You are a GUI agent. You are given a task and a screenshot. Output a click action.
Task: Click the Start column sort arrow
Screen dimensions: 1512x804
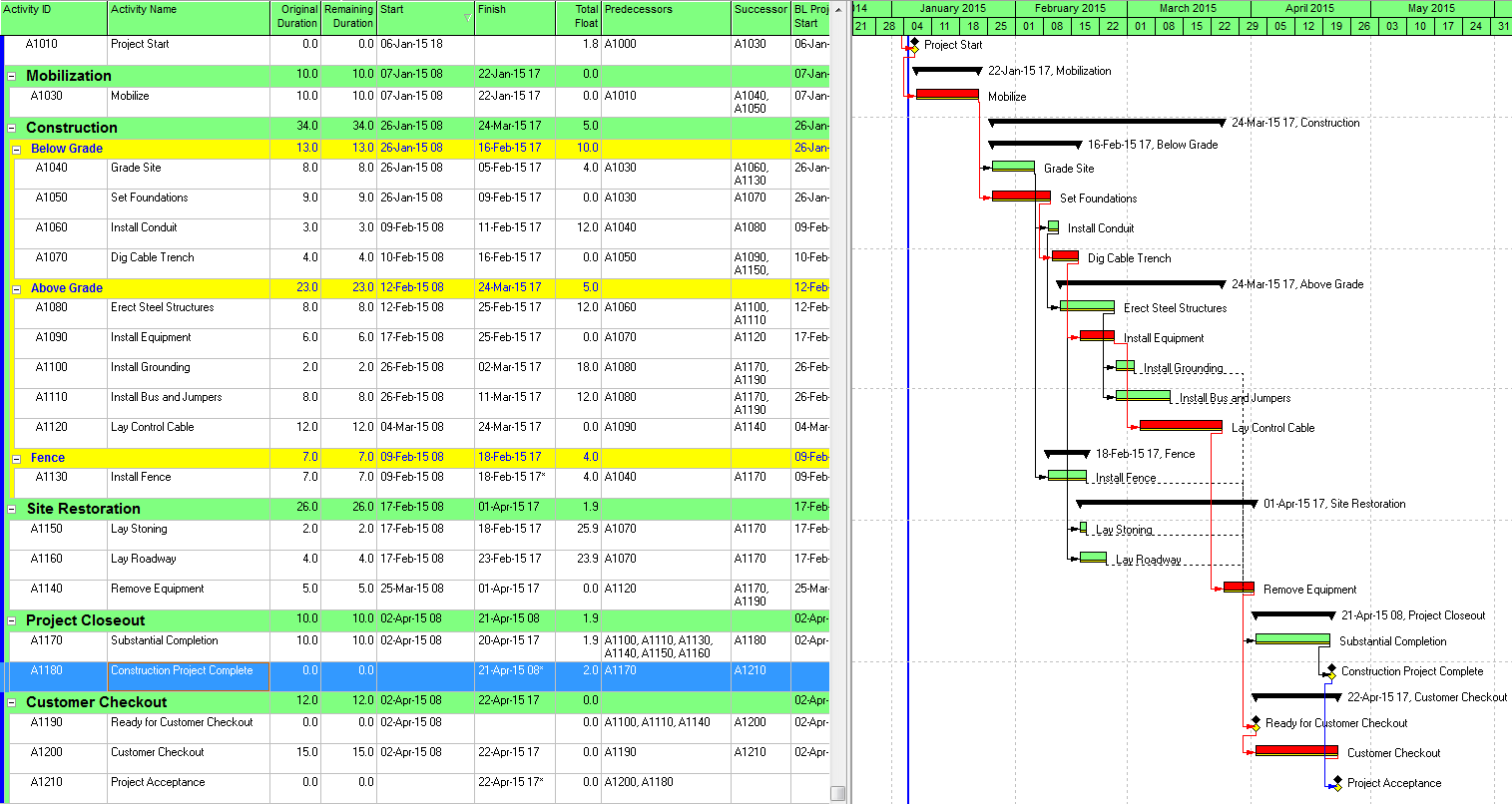click(468, 18)
